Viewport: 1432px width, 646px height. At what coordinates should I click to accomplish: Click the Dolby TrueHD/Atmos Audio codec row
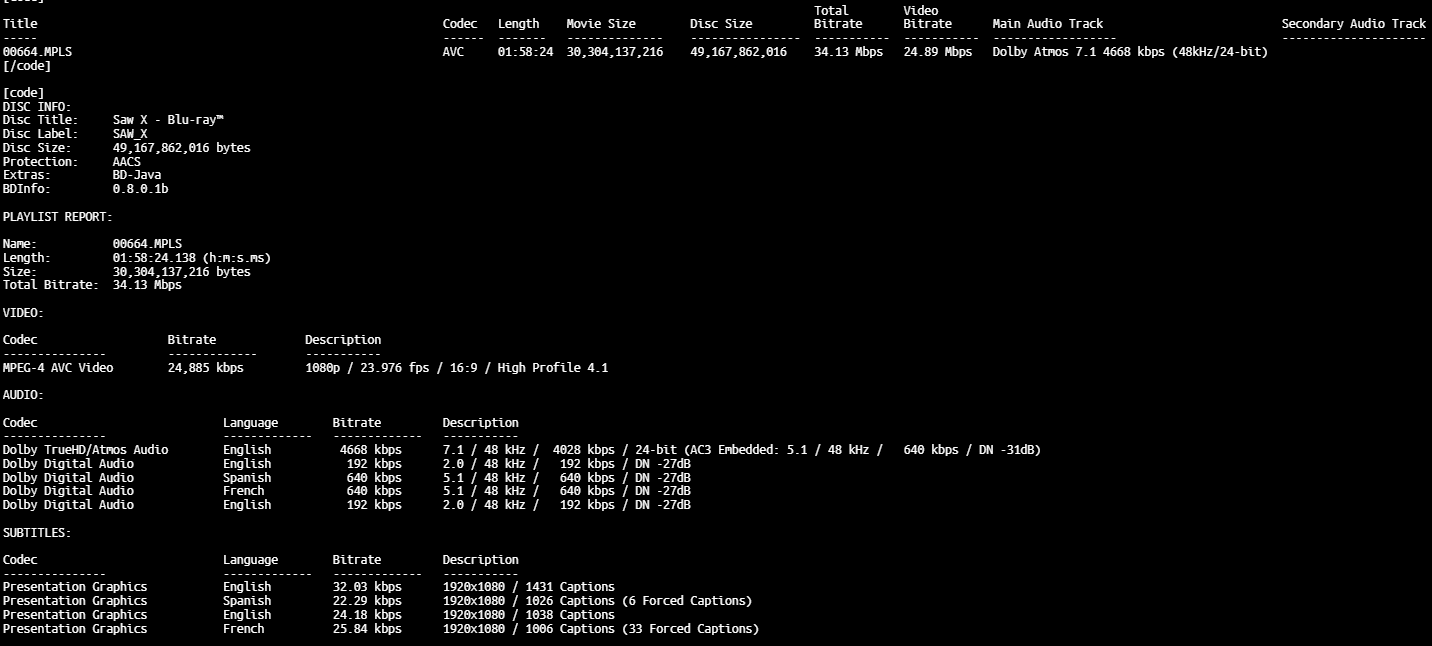(x=85, y=450)
